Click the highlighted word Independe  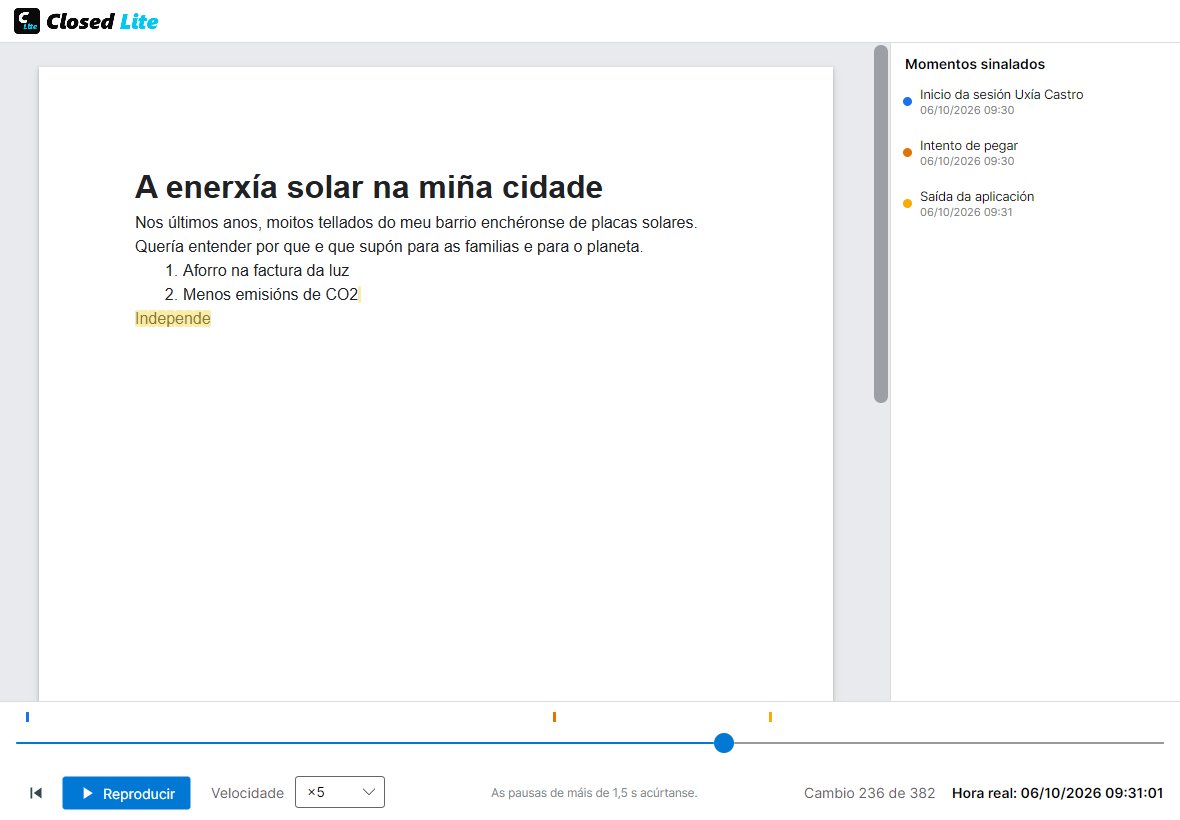(x=172, y=318)
